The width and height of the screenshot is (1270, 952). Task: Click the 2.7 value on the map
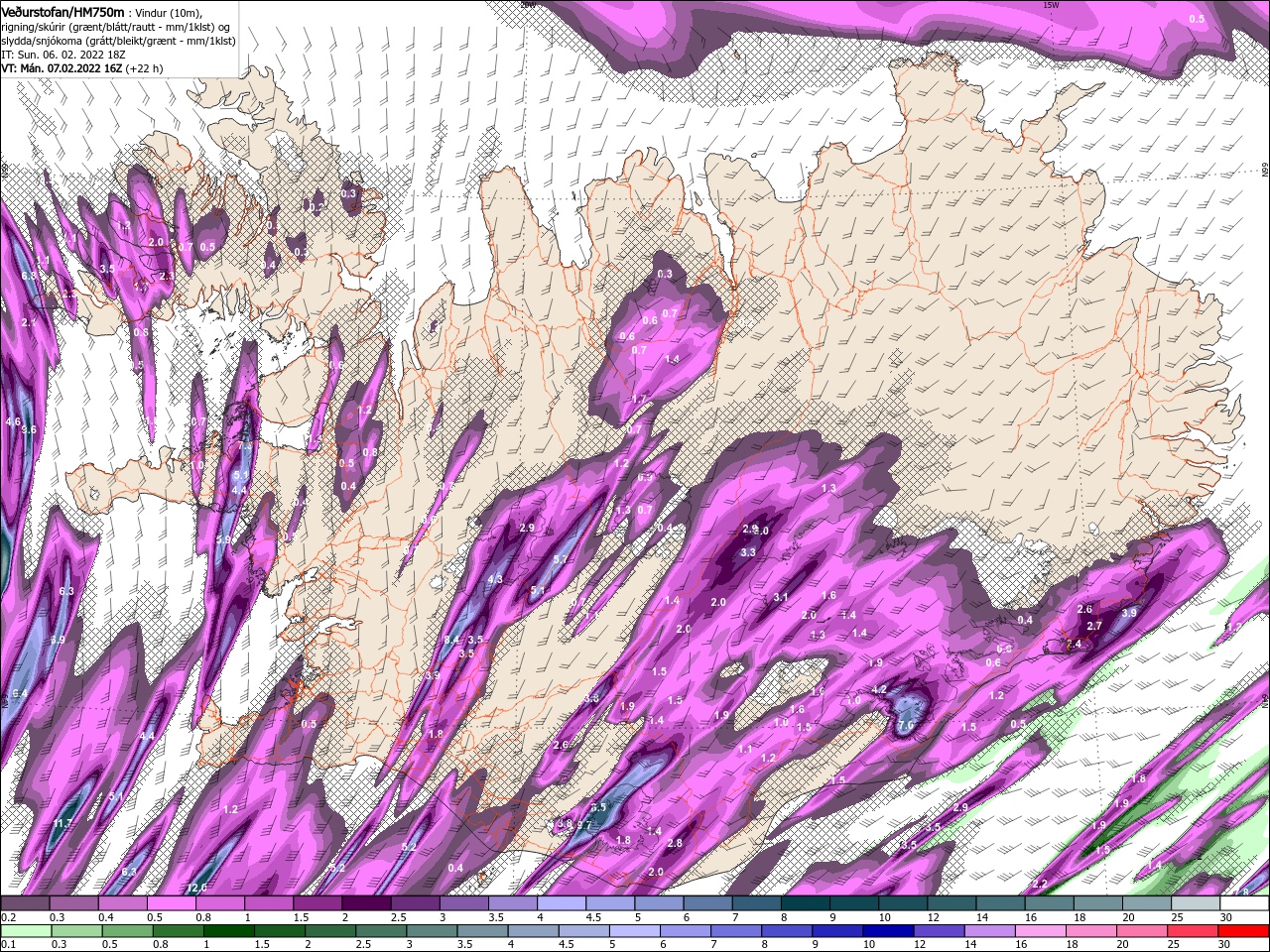pyautogui.click(x=1094, y=626)
